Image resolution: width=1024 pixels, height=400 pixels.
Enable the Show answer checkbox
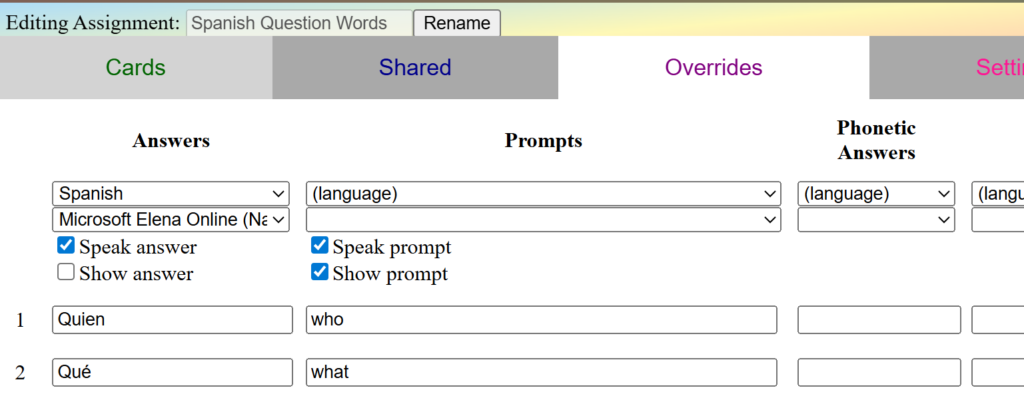66,272
